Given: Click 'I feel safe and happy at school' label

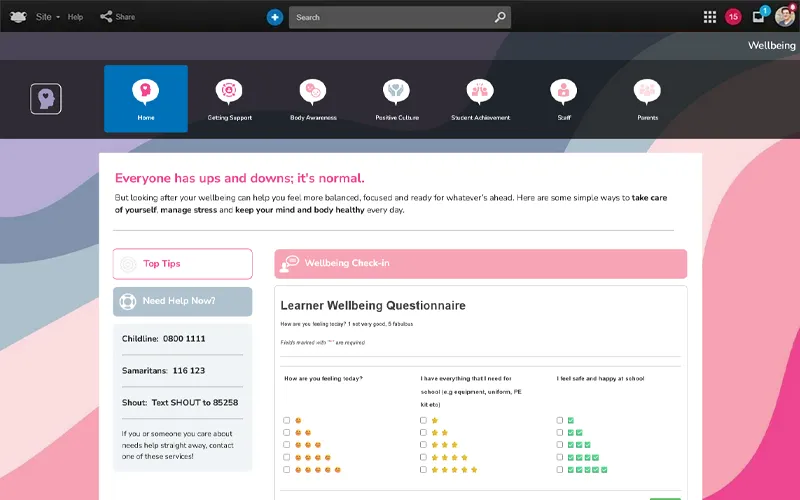Looking at the screenshot, I should point(601,379).
